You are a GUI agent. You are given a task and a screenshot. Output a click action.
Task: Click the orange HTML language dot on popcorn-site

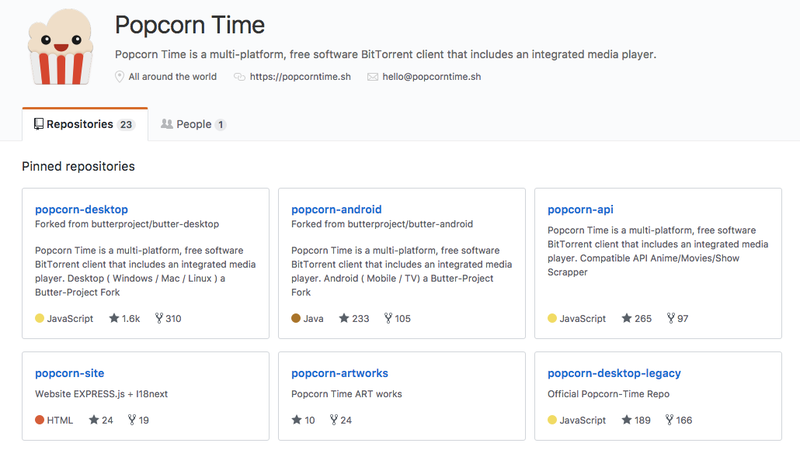click(39, 420)
